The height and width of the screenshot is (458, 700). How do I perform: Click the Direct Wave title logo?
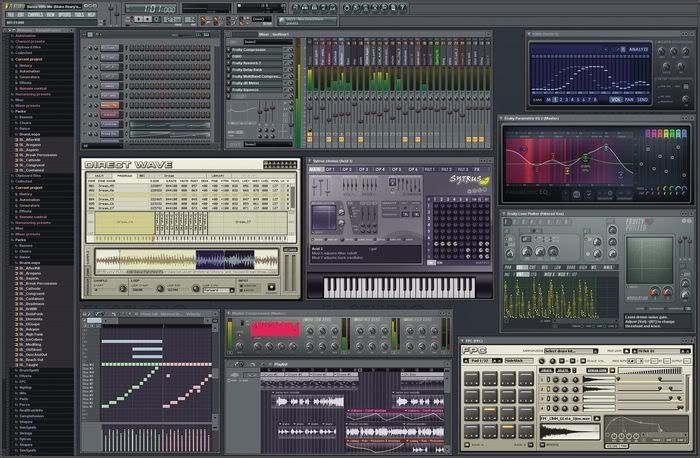pyautogui.click(x=129, y=165)
